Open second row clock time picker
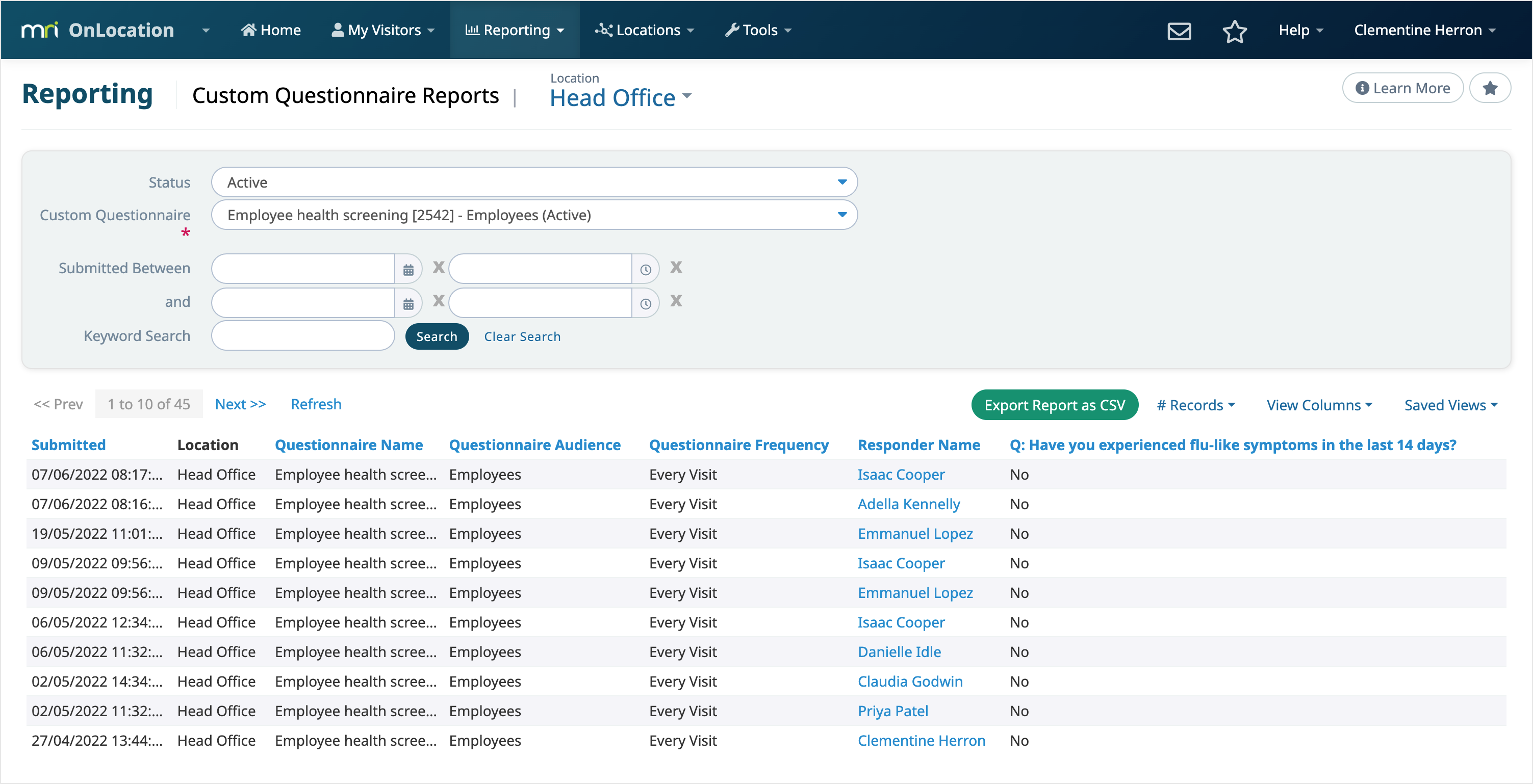Screen dimensions: 1533x784 (645, 303)
